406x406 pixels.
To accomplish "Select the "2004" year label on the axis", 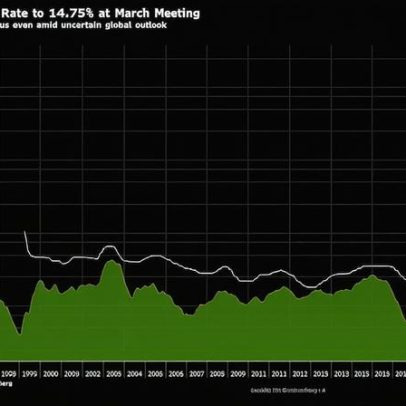I will pos(134,374).
